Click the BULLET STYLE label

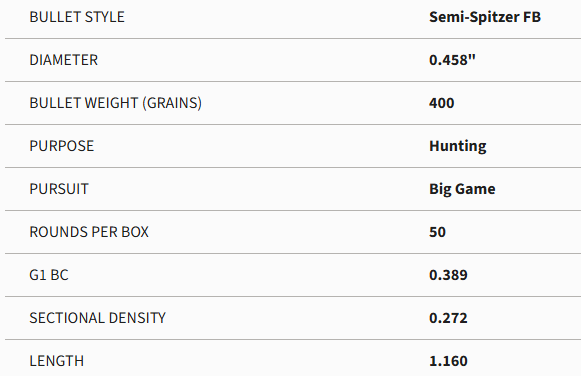point(77,17)
